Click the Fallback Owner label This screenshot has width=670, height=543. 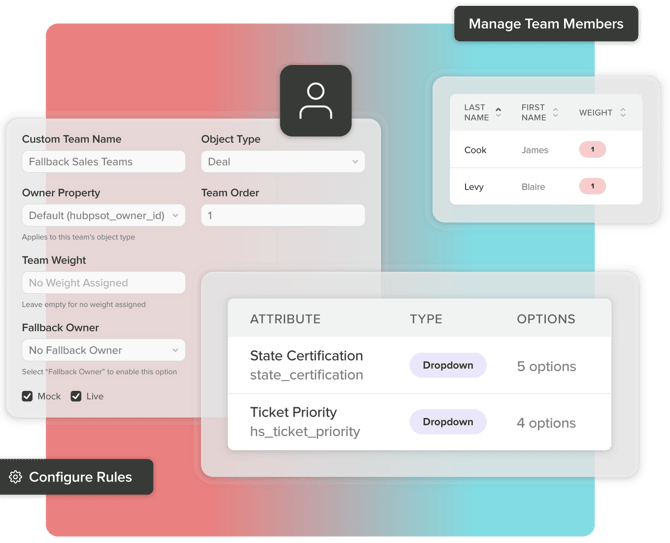[x=60, y=328]
